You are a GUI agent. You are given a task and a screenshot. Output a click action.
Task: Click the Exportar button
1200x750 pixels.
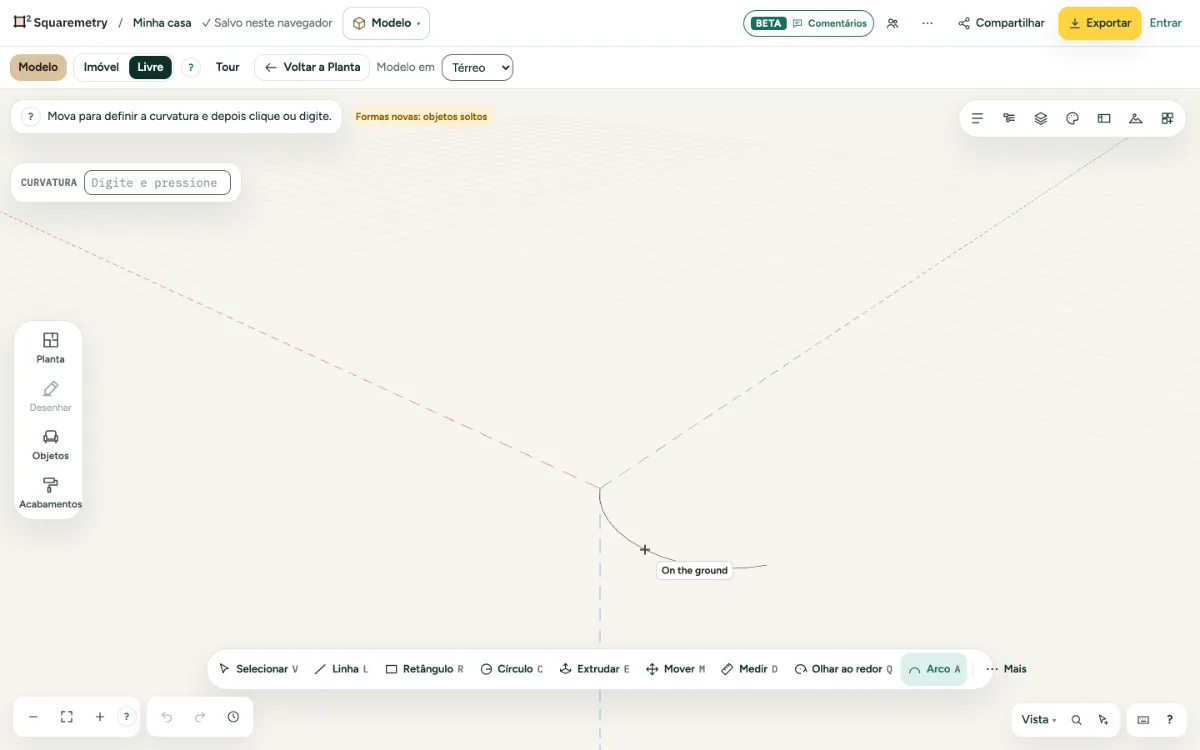(1100, 23)
